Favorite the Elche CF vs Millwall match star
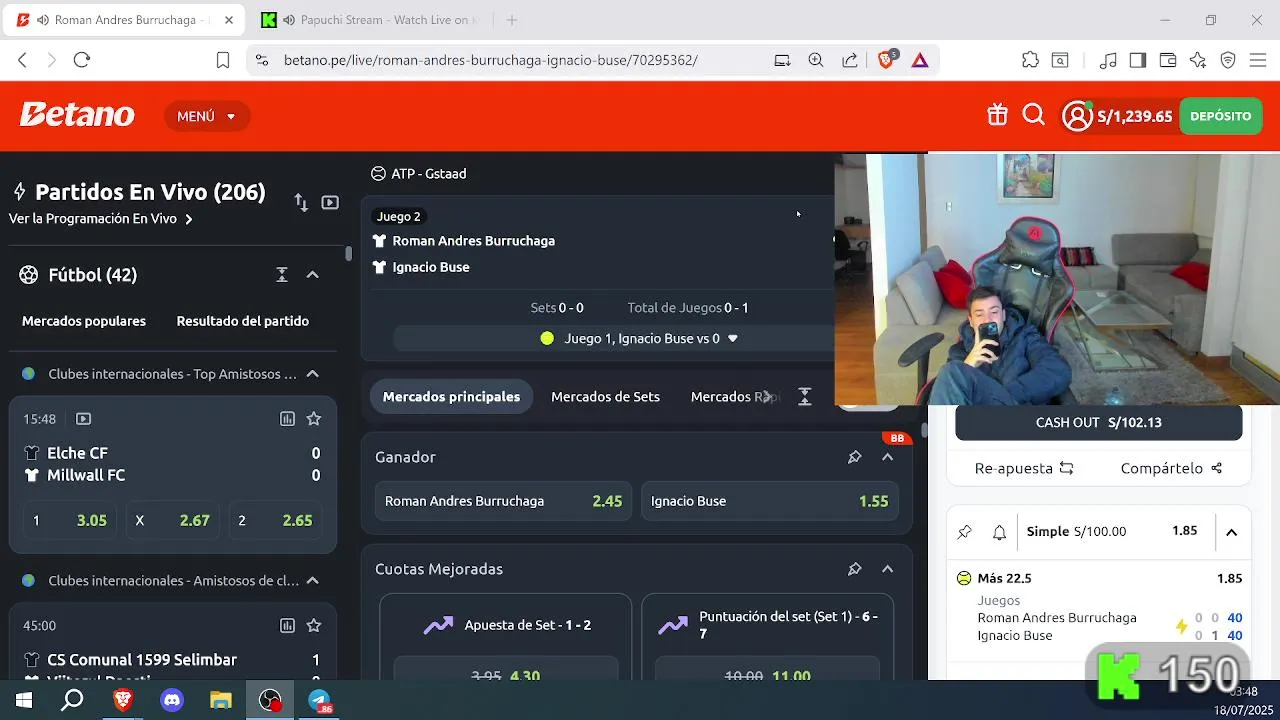The image size is (1280, 720). point(314,419)
